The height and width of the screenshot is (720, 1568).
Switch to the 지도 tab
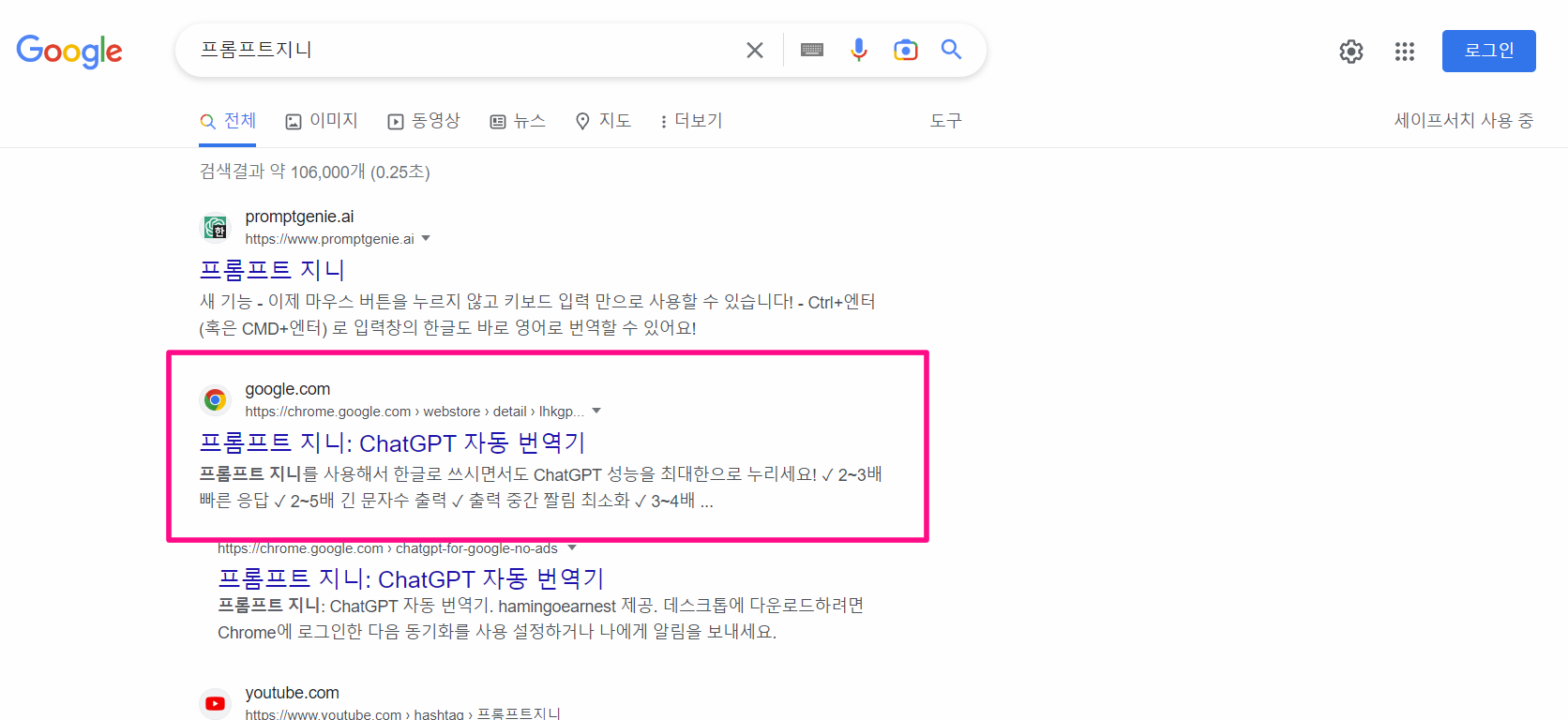tap(603, 121)
